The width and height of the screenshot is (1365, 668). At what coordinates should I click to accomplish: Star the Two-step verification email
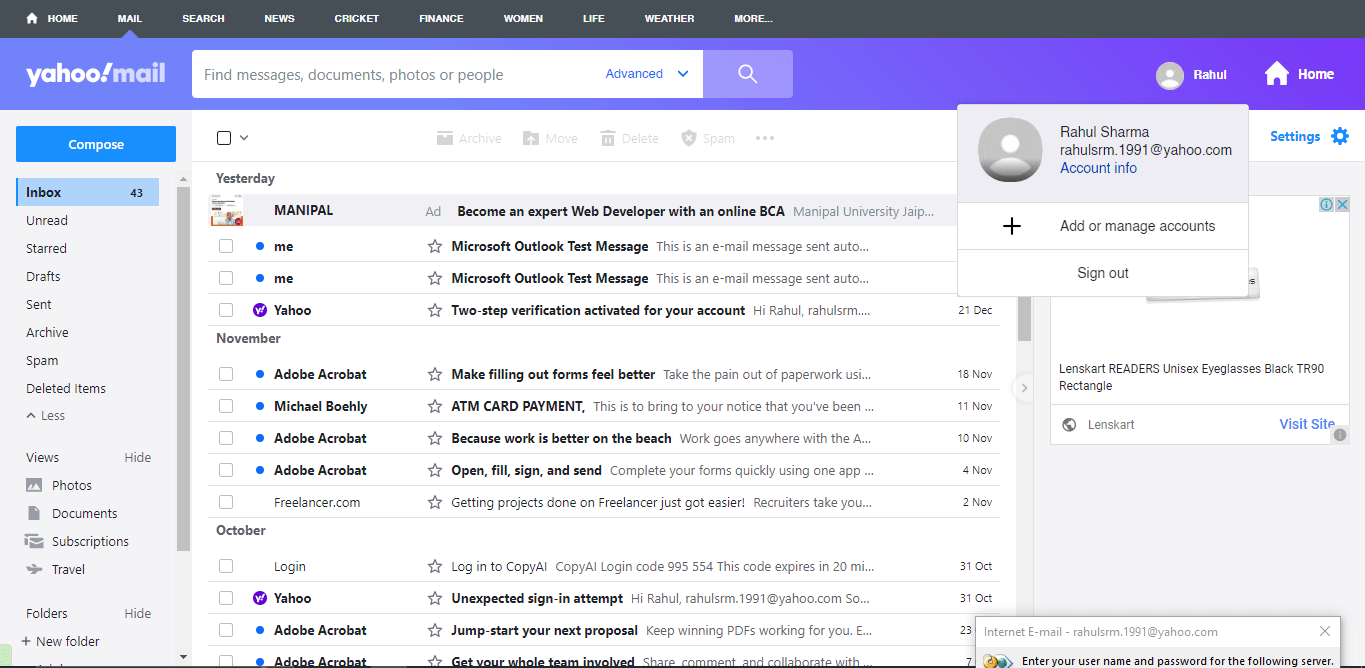pos(435,310)
